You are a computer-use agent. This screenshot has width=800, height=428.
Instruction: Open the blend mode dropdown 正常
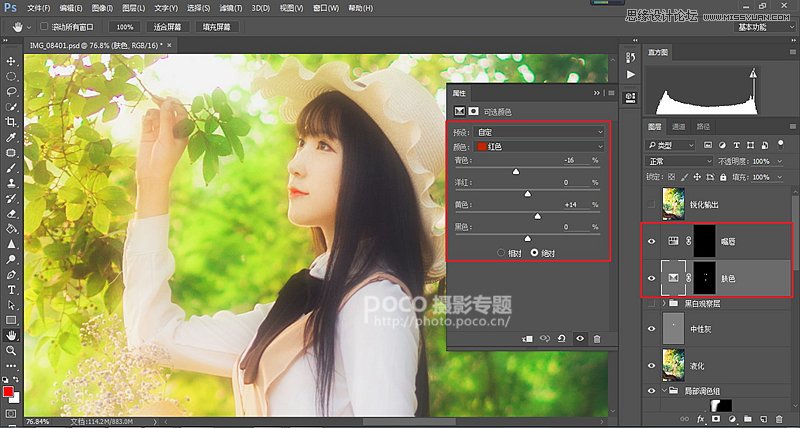coord(679,161)
